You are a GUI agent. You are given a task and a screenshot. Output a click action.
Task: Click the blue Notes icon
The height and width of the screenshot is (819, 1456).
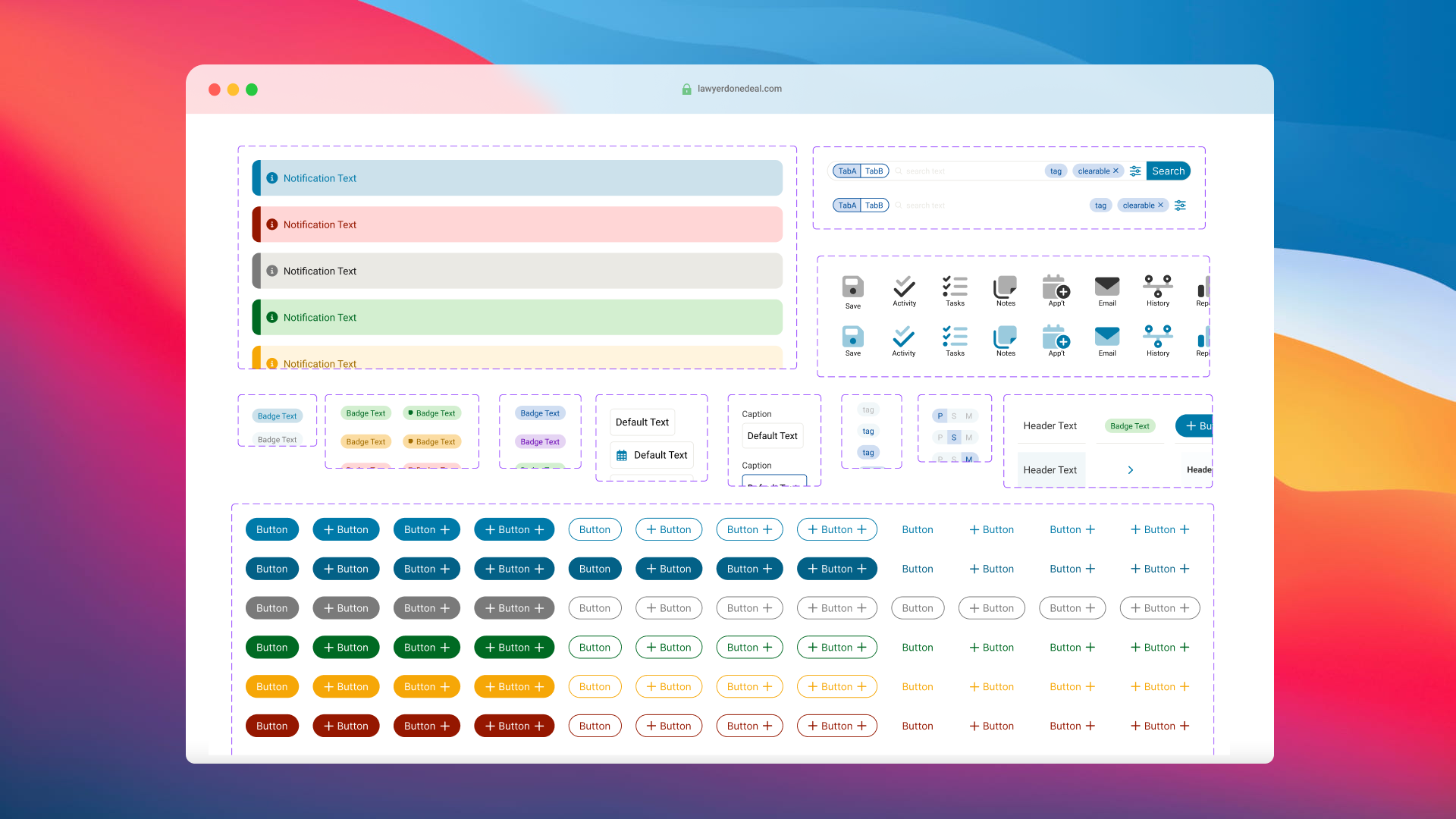1006,337
